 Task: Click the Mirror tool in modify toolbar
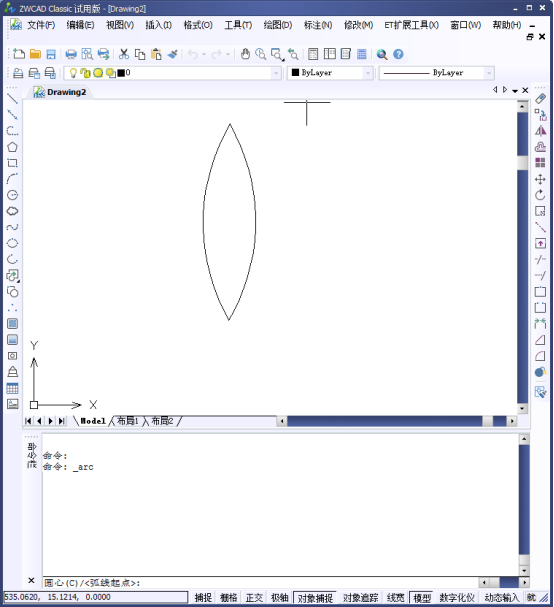(540, 131)
